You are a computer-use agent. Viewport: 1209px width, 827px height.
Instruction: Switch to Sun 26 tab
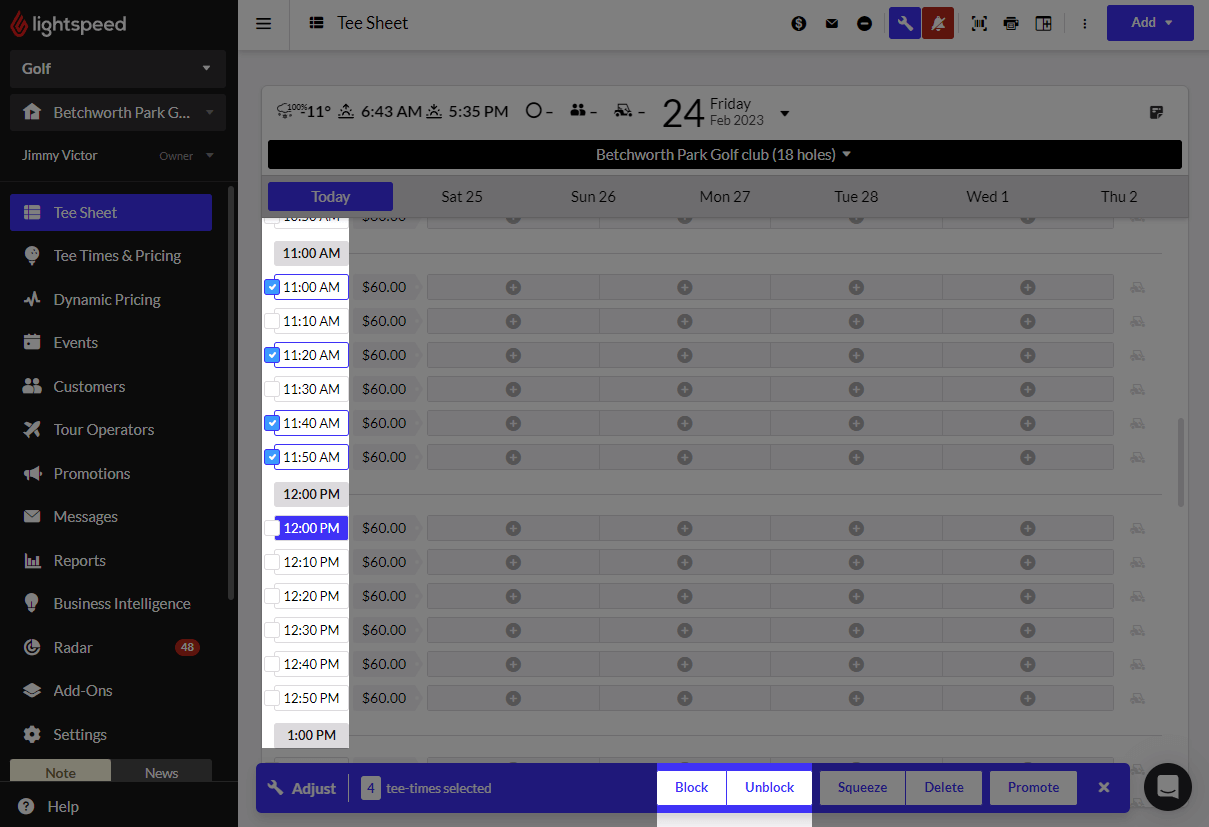tap(593, 197)
